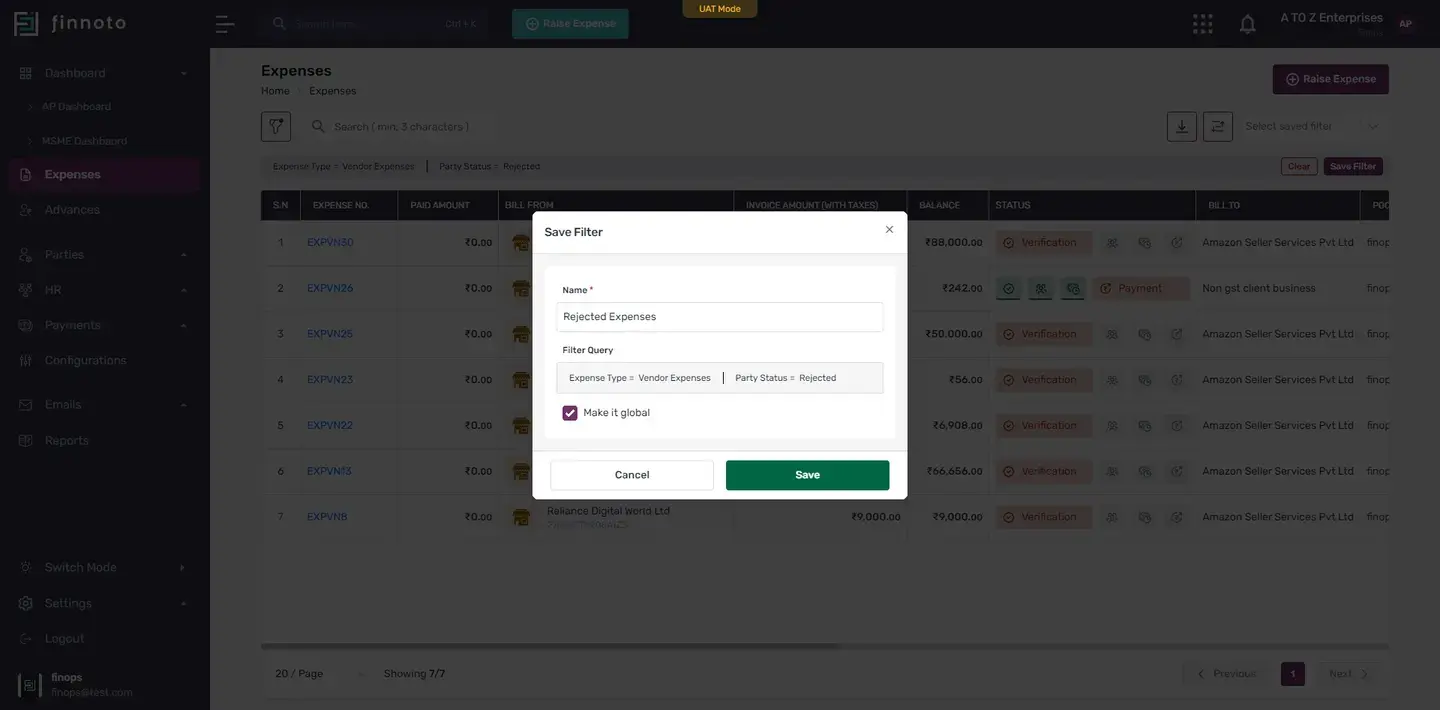The image size is (1440, 710).
Task: Toggle the Make it global checkbox
Action: coord(570,413)
